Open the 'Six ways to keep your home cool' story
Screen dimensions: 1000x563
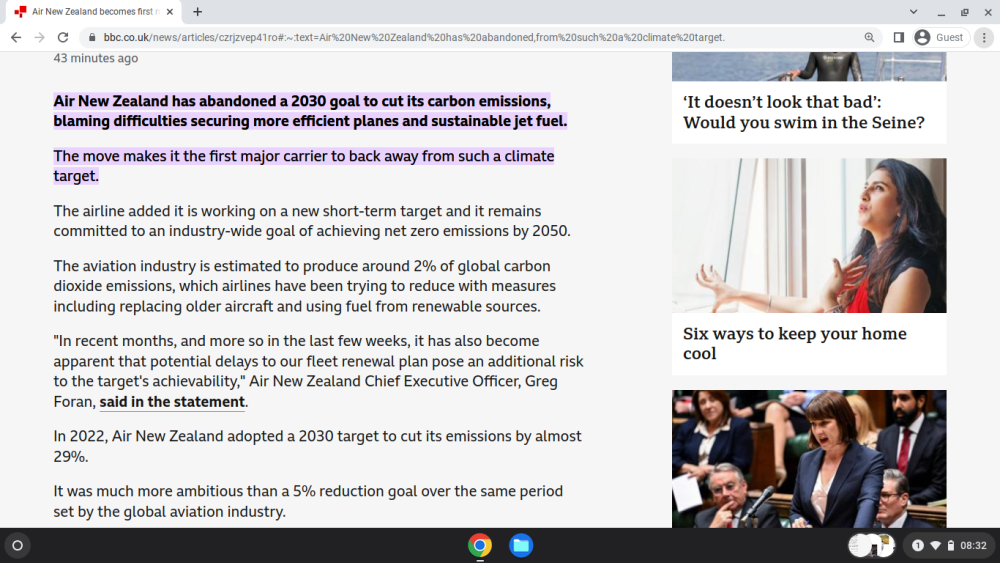795,344
